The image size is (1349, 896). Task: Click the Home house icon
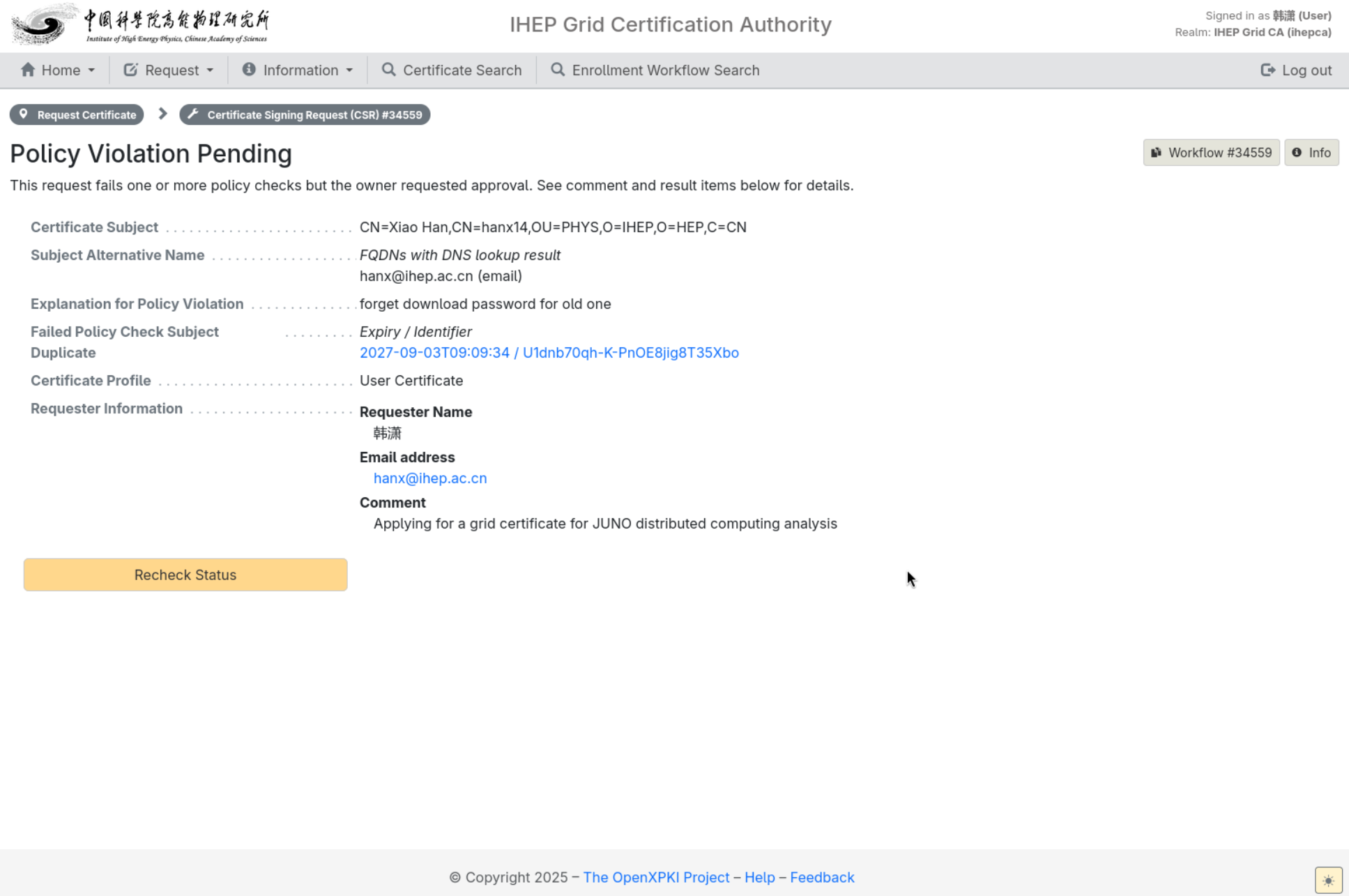click(28, 70)
